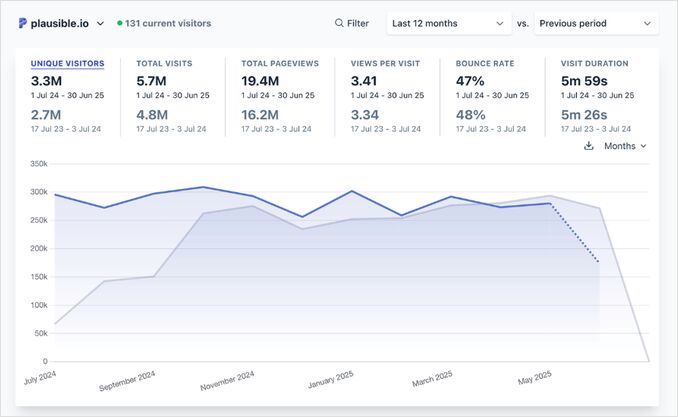The width and height of the screenshot is (678, 417).
Task: Click the green live visitors dot
Action: click(x=120, y=23)
